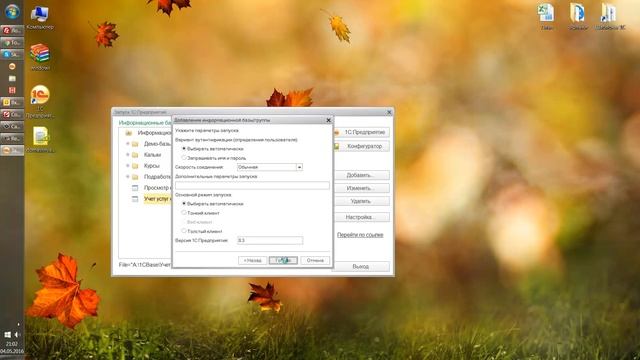Expand the Курсы folder in launcher tree
This screenshot has height=360, width=640.
pos(128,166)
